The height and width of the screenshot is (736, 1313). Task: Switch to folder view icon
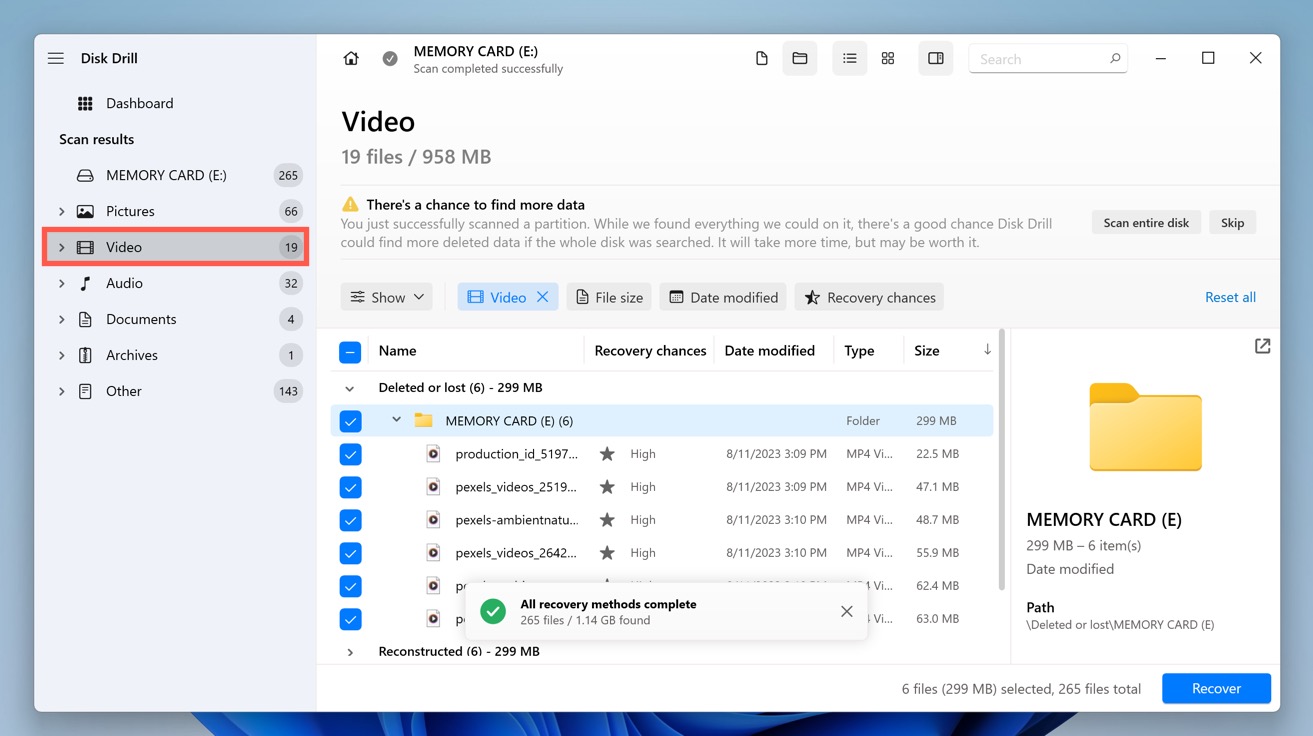tap(800, 59)
